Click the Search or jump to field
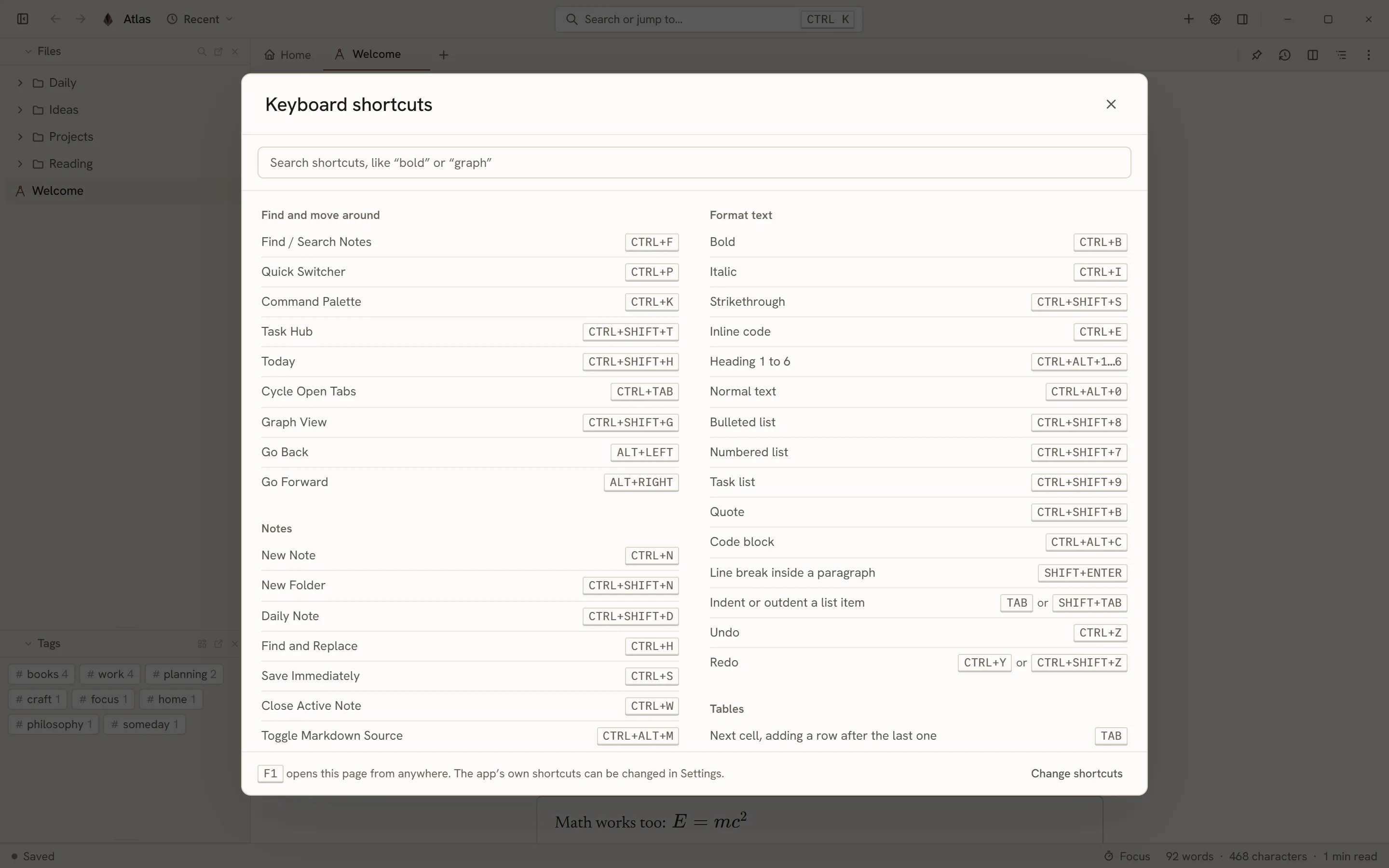The width and height of the screenshot is (1389, 868). click(708, 19)
